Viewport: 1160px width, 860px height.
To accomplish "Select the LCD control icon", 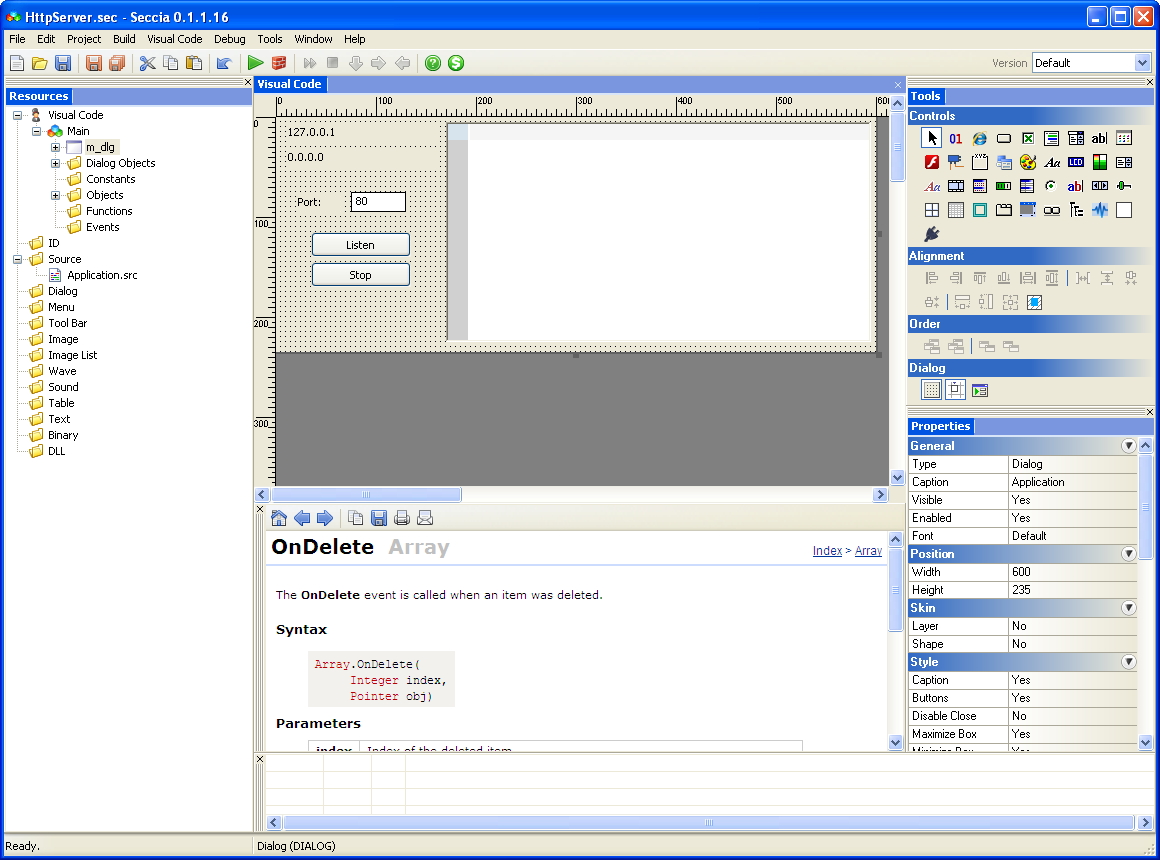I will 1076,162.
